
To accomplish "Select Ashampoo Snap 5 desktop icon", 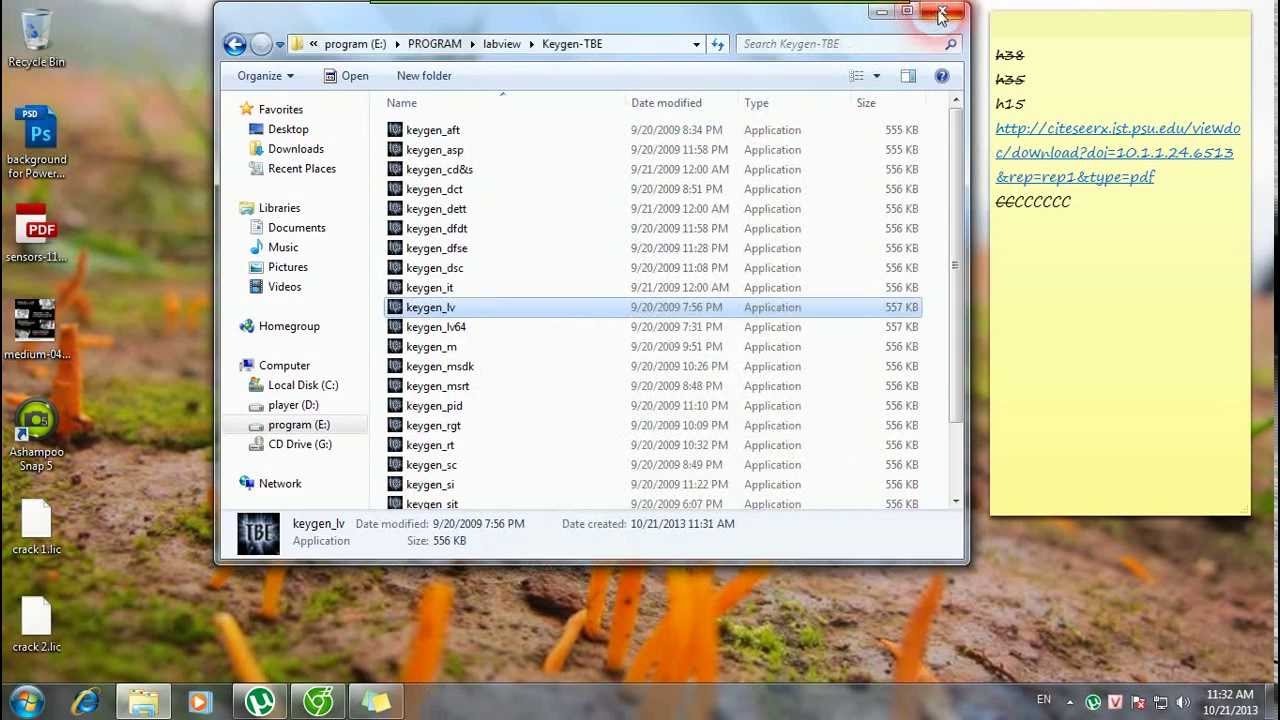I will (36, 436).
